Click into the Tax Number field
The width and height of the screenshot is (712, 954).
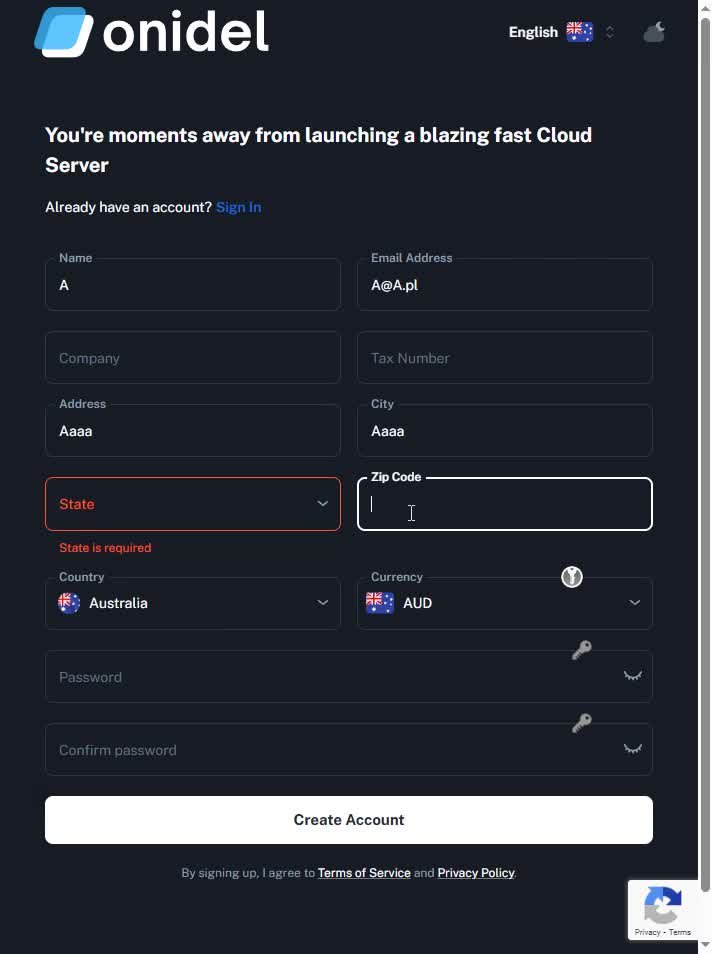(x=504, y=358)
